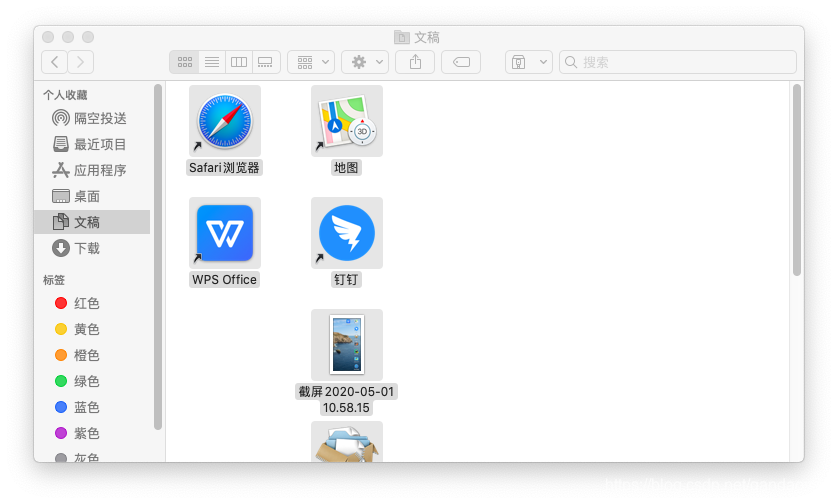The width and height of the screenshot is (838, 504).
Task: Open the gear action menu
Action: [x=365, y=62]
